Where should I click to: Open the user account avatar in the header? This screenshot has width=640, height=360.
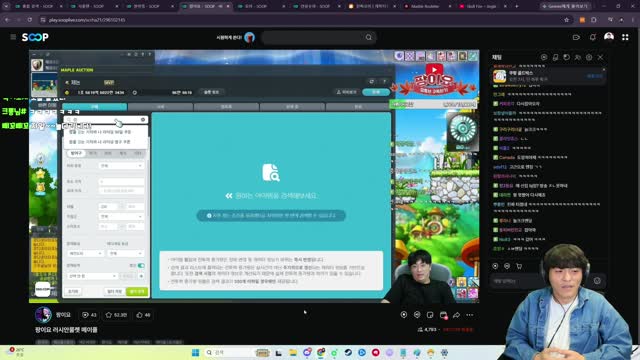[609, 37]
